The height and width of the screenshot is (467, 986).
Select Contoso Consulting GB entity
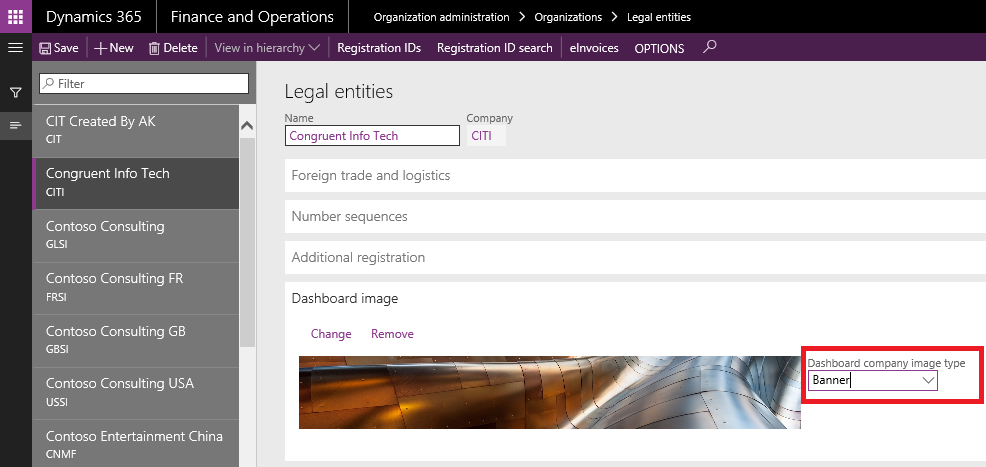(136, 341)
